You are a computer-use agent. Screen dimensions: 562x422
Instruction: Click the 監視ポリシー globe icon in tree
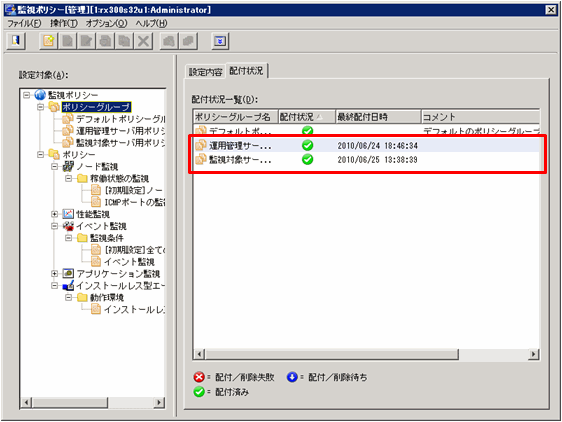[40, 95]
